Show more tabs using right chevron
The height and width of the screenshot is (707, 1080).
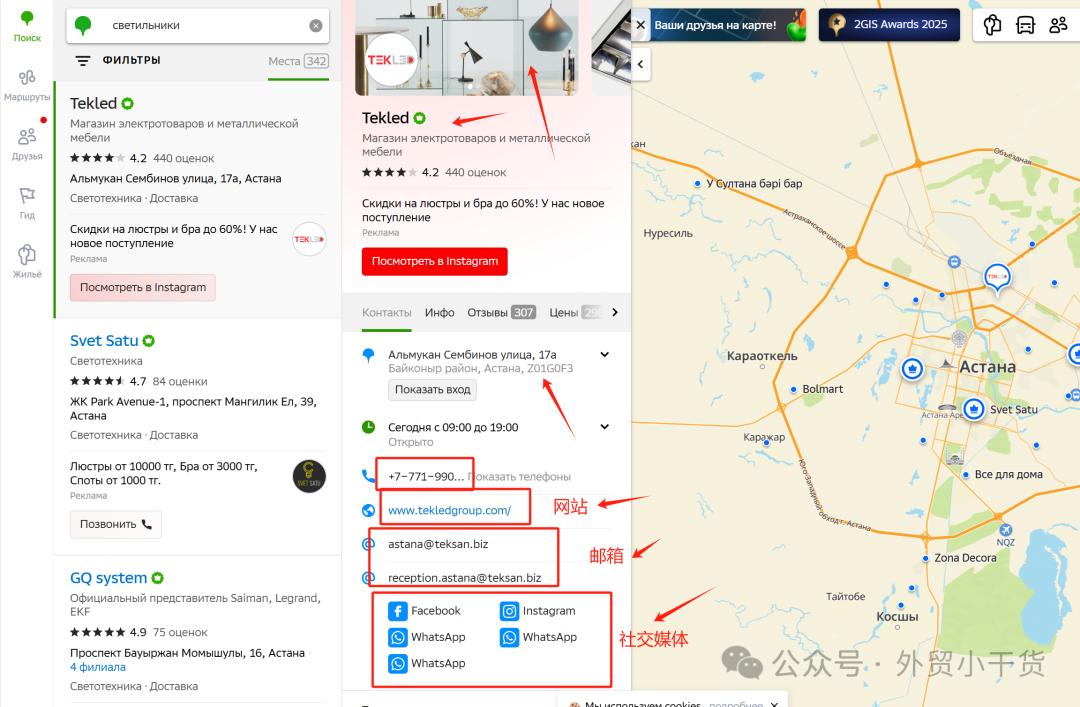(615, 312)
